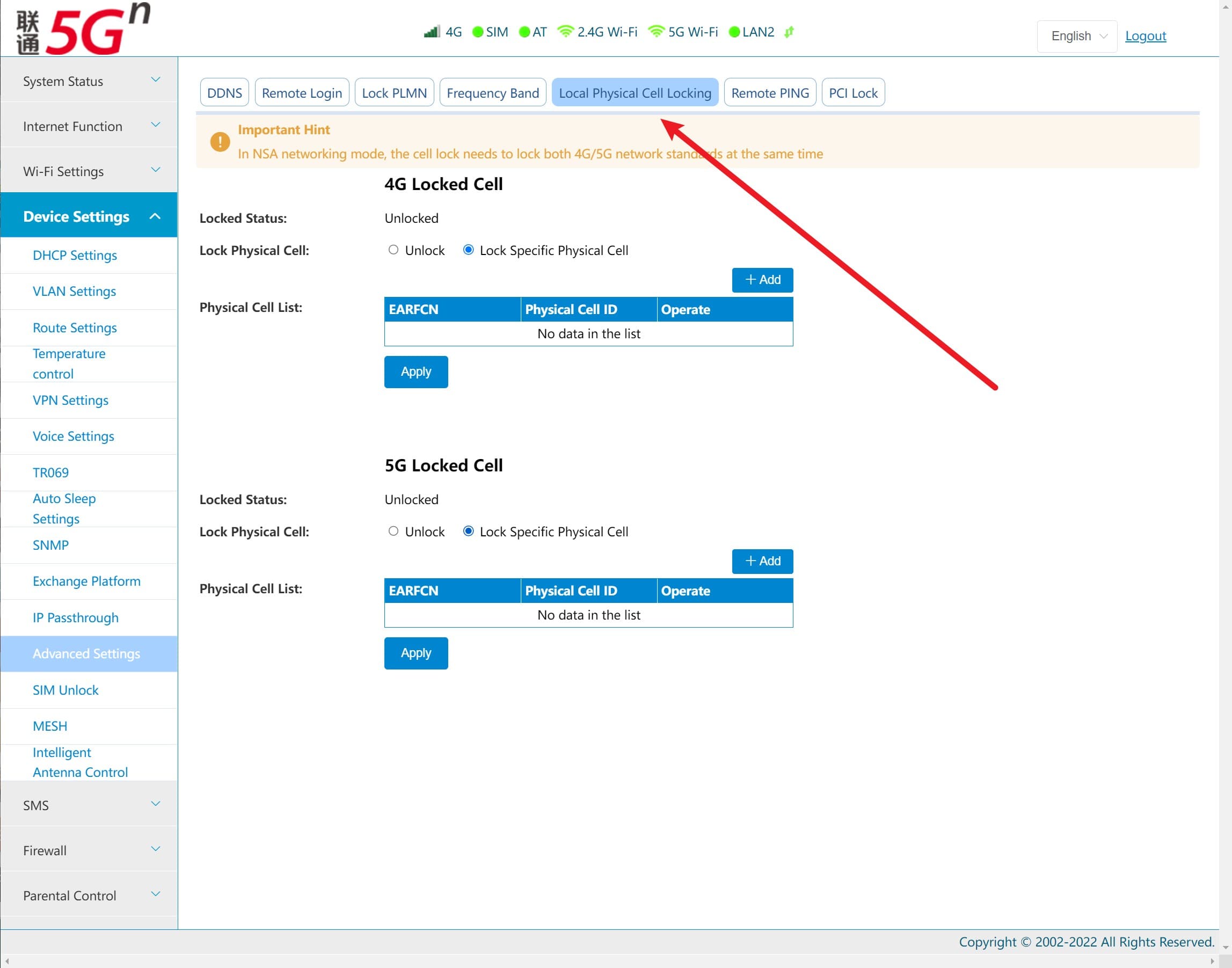Image resolution: width=1232 pixels, height=968 pixels.
Task: Click Operate header in 5G cell list
Action: (x=725, y=591)
